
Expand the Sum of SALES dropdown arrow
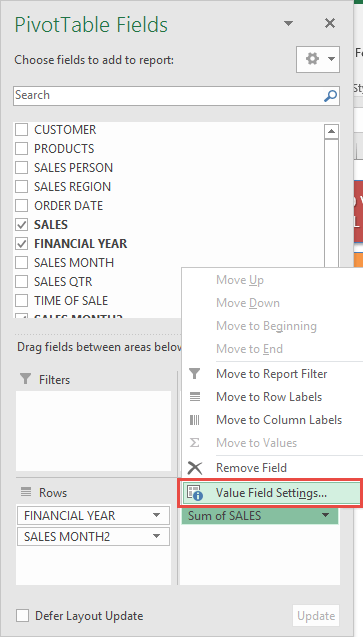pyautogui.click(x=325, y=515)
